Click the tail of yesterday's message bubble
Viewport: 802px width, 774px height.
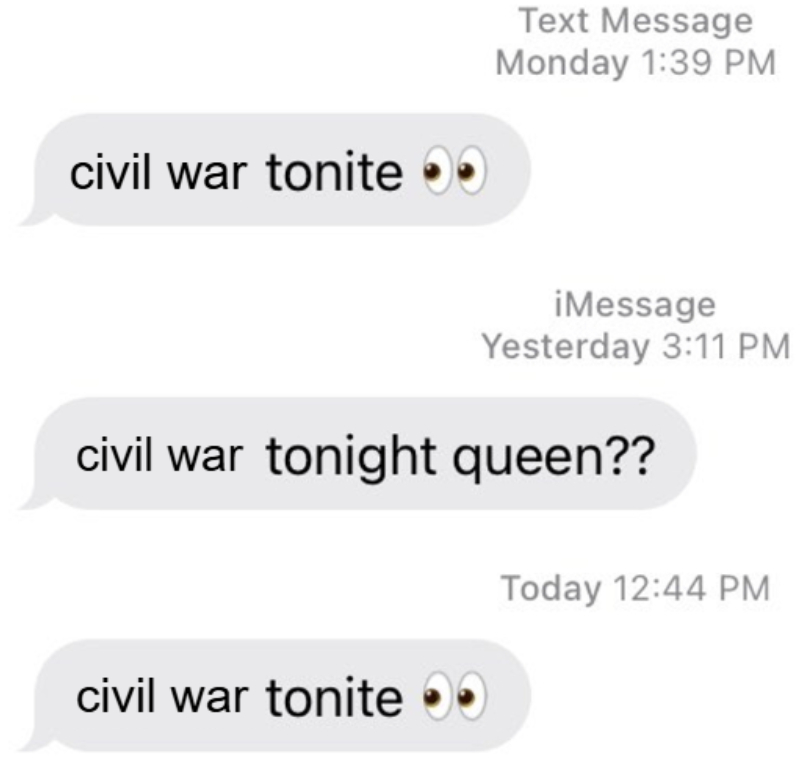tap(35, 499)
